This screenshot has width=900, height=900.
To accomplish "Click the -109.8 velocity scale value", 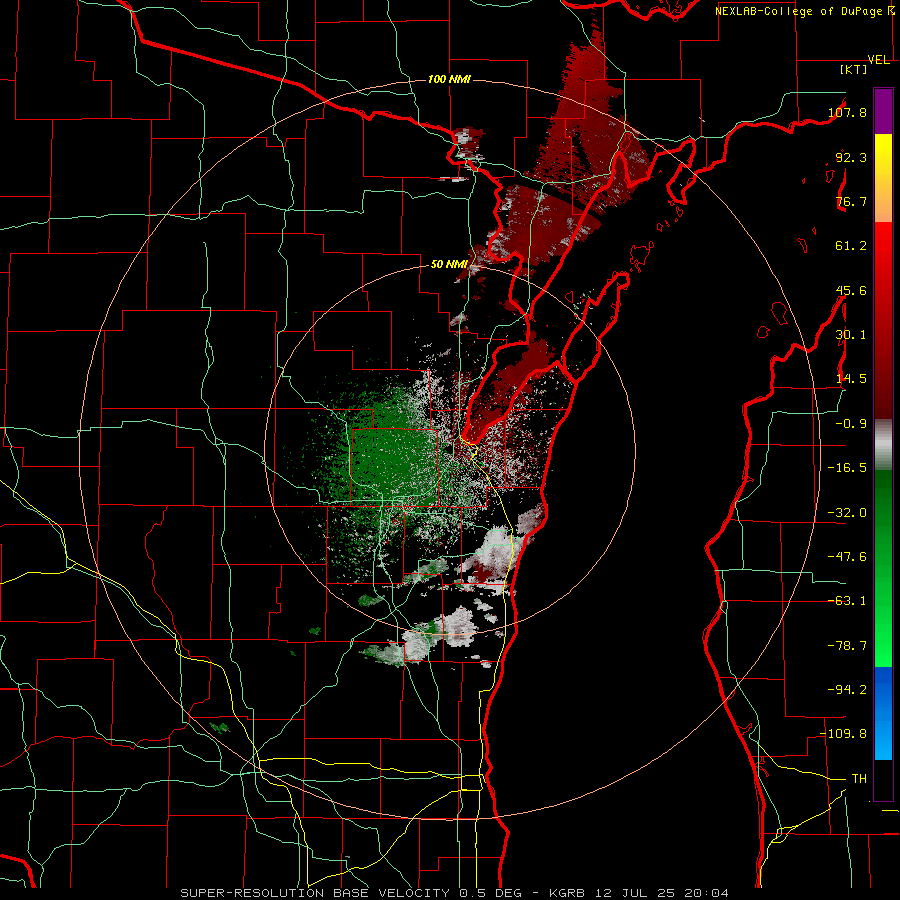I will [844, 734].
